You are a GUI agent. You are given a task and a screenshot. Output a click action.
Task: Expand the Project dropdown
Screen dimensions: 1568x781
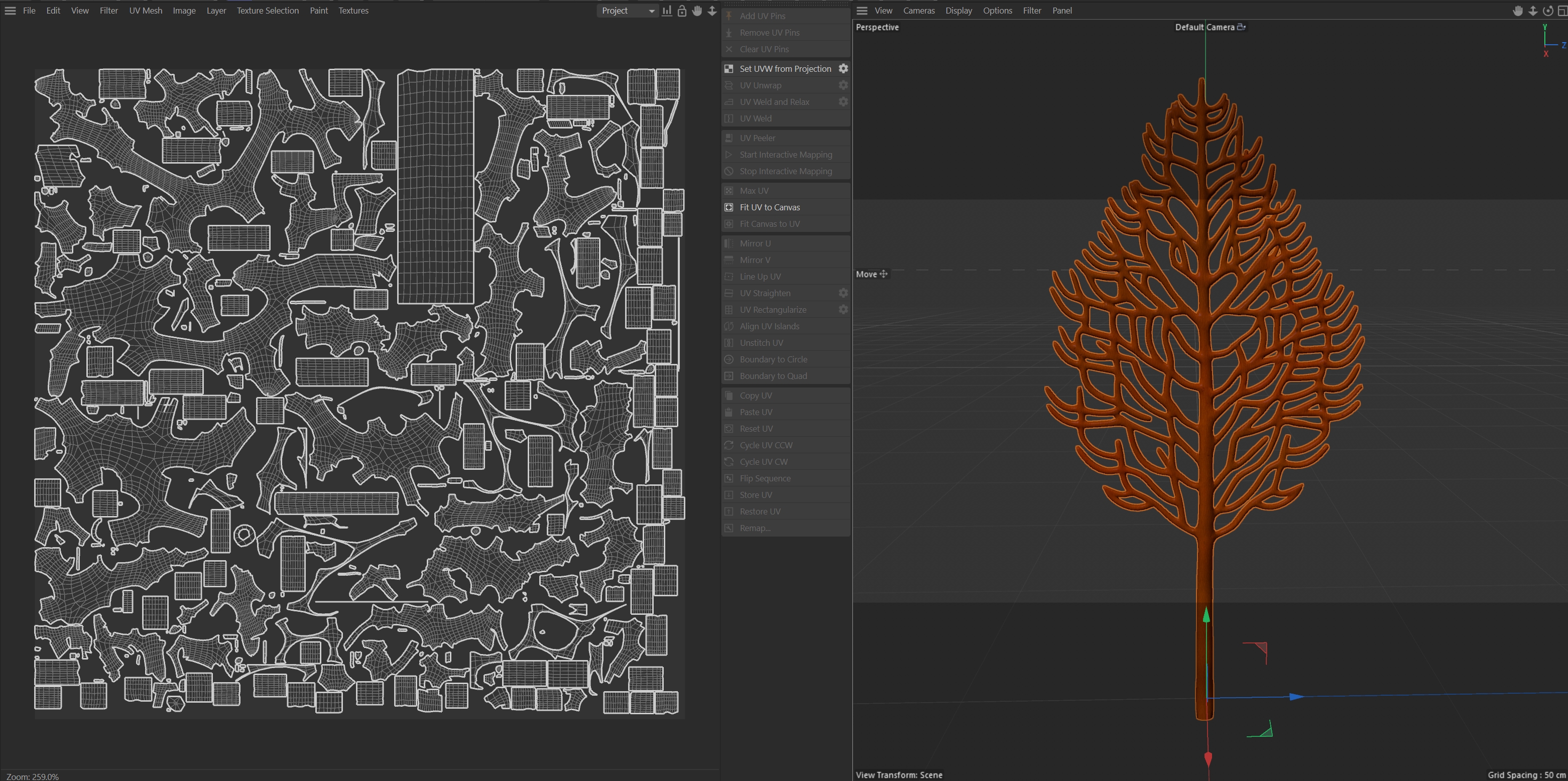628,11
